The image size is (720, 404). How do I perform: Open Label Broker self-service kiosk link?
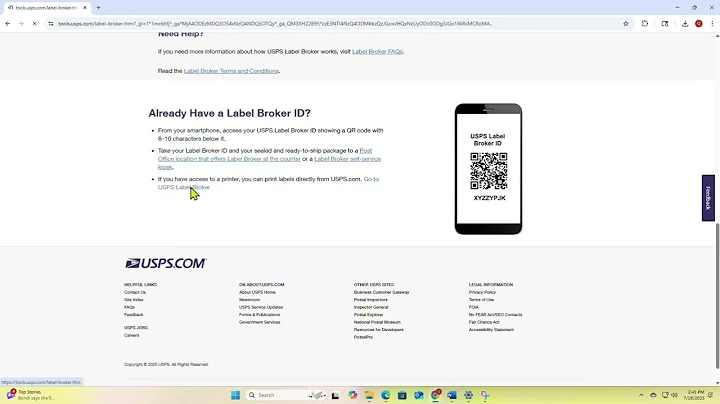pos(347,159)
